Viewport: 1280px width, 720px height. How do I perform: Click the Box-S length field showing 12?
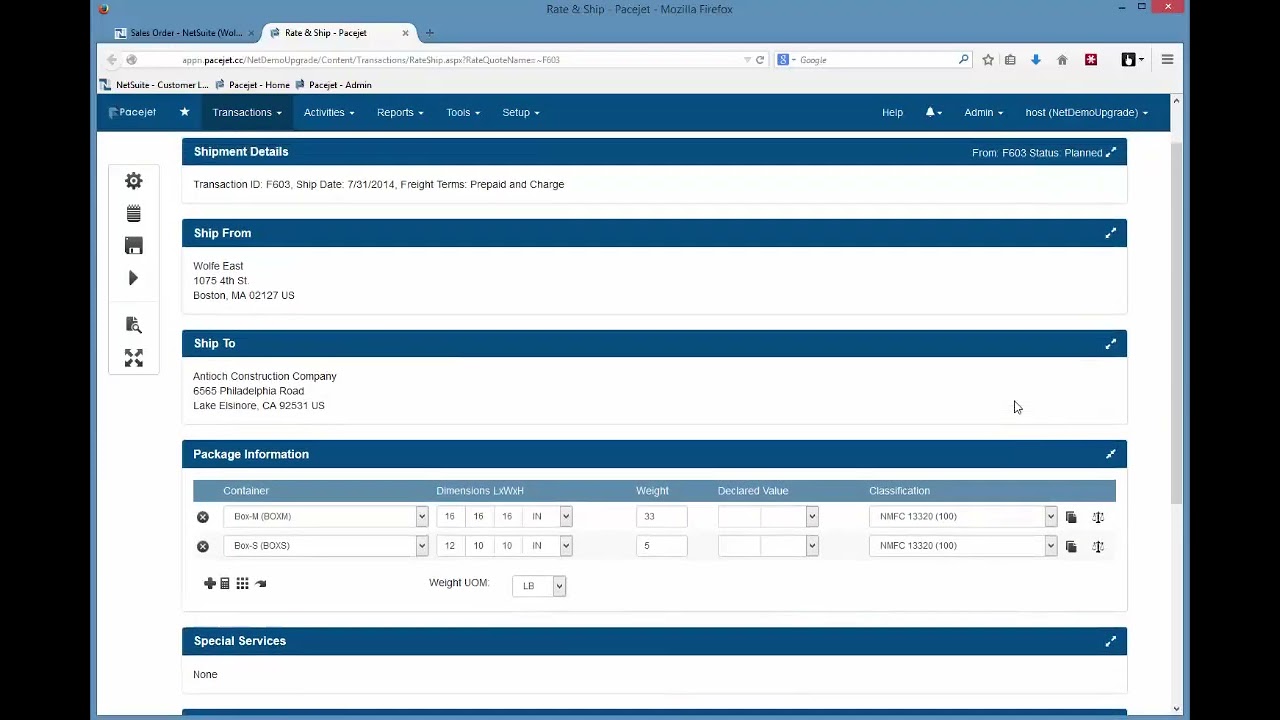450,545
